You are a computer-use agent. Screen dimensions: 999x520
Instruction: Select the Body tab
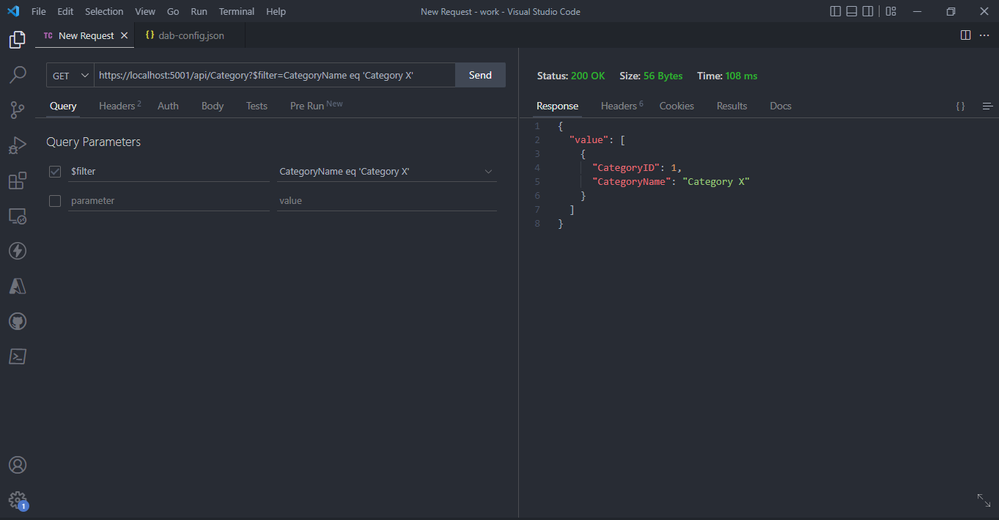pos(212,106)
